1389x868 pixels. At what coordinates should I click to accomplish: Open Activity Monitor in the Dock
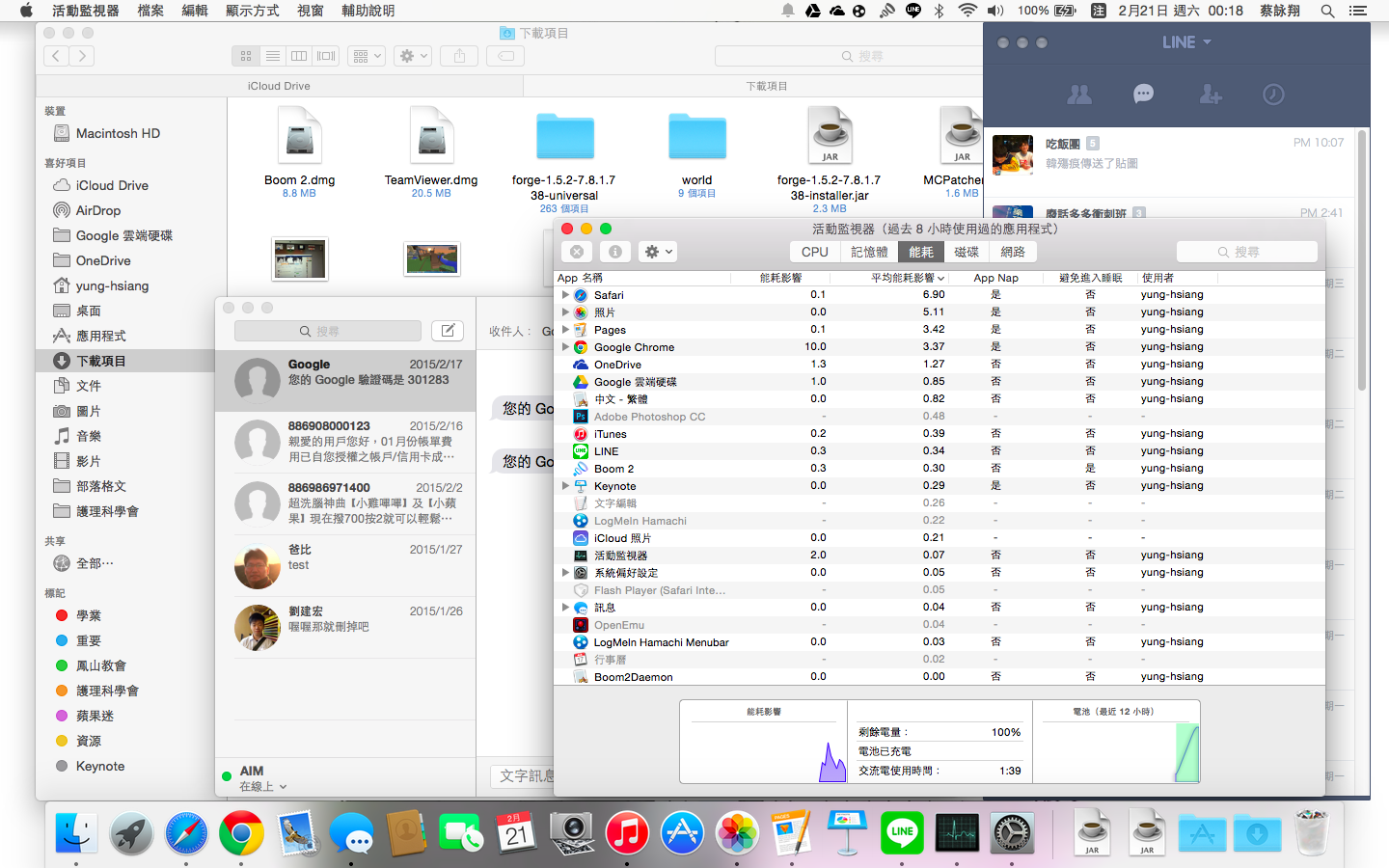click(x=957, y=832)
